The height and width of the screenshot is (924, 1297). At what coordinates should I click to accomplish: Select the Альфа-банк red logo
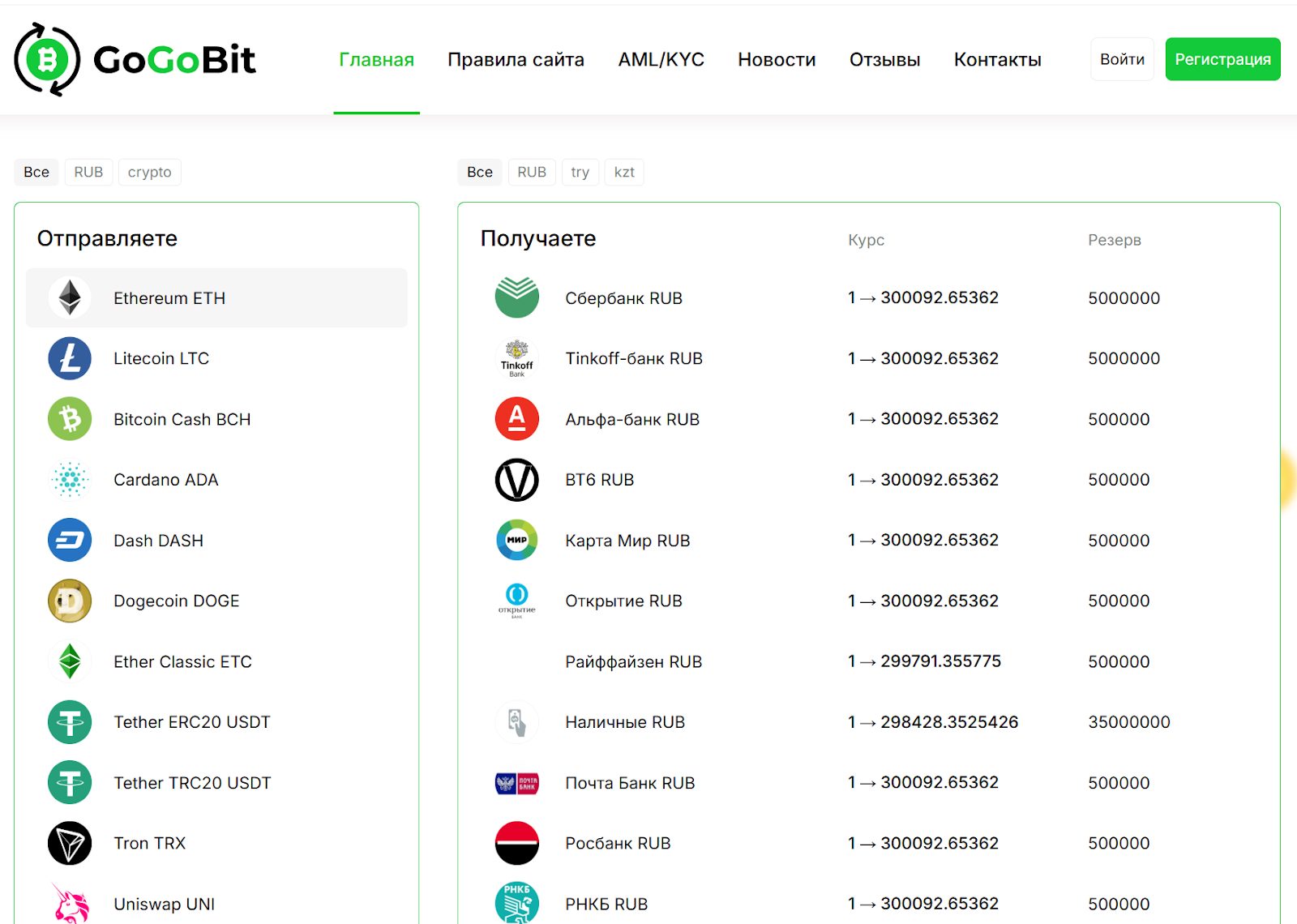[x=517, y=419]
